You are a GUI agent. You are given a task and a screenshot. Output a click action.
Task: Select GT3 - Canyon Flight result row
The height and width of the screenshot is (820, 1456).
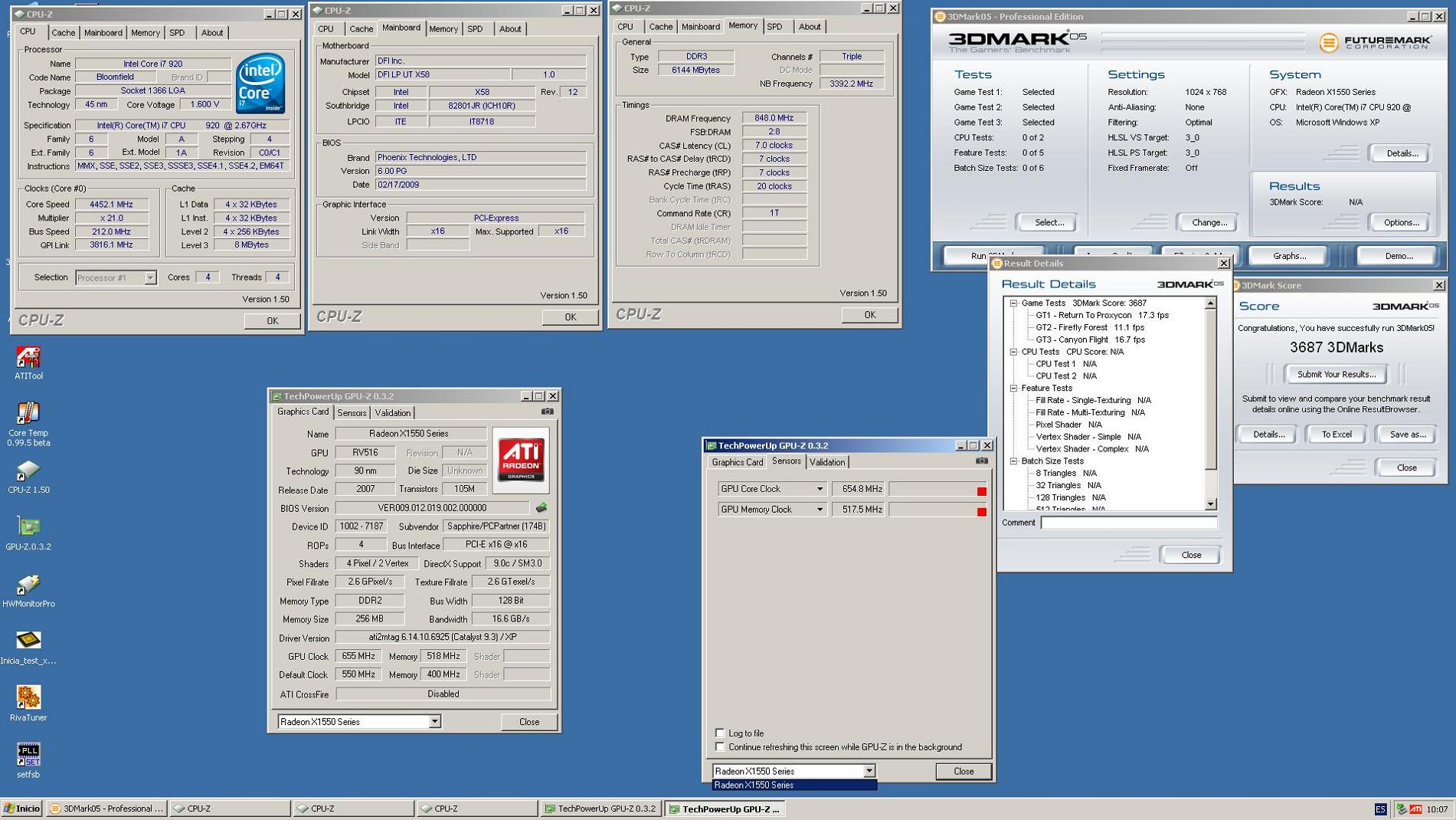tap(1090, 339)
